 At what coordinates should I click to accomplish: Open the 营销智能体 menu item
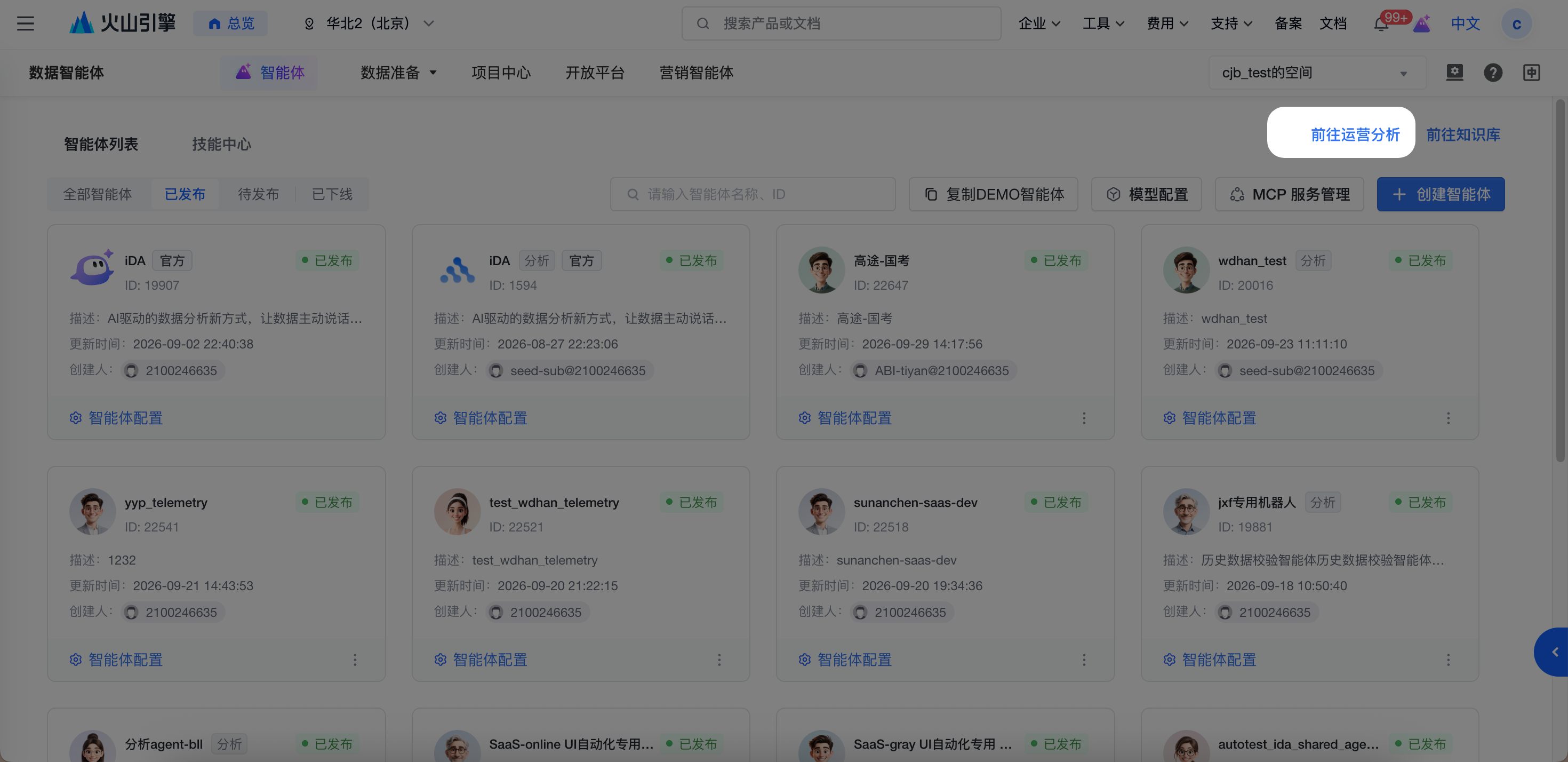point(697,73)
